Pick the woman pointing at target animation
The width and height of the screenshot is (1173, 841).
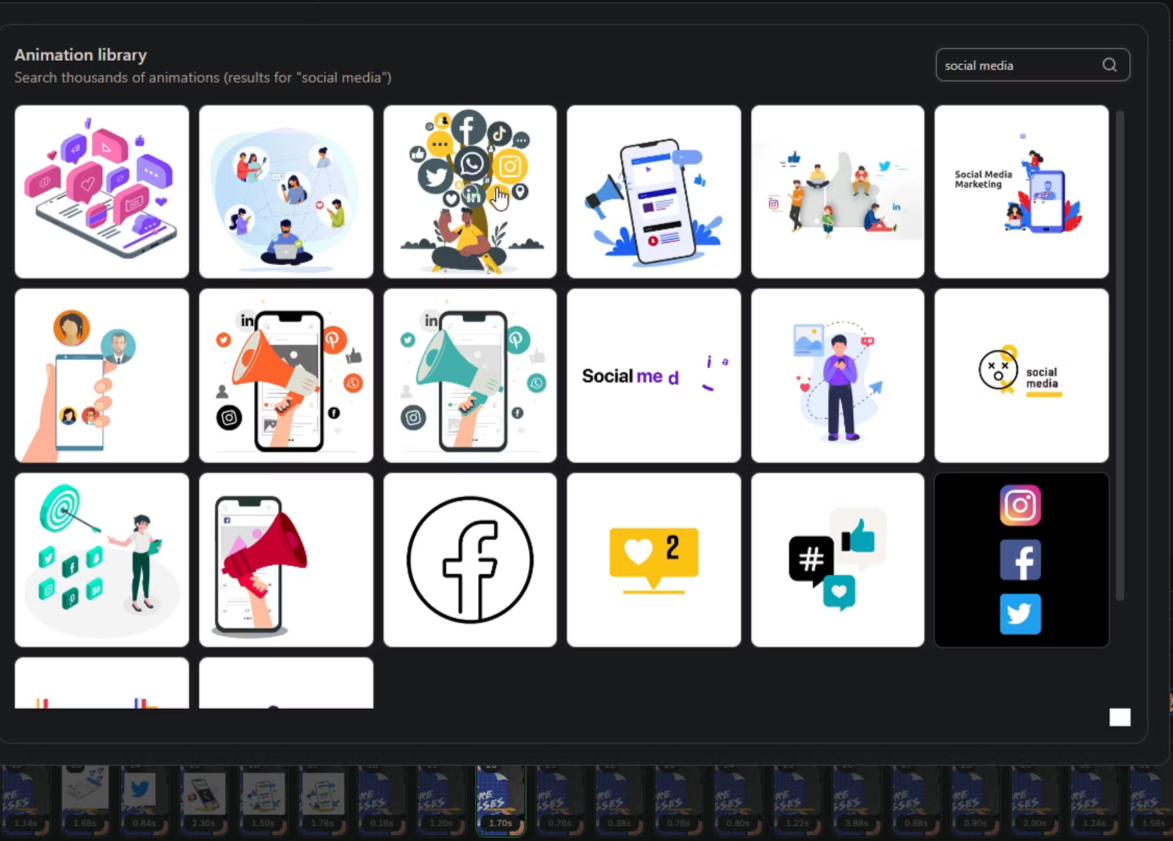[x=102, y=560]
